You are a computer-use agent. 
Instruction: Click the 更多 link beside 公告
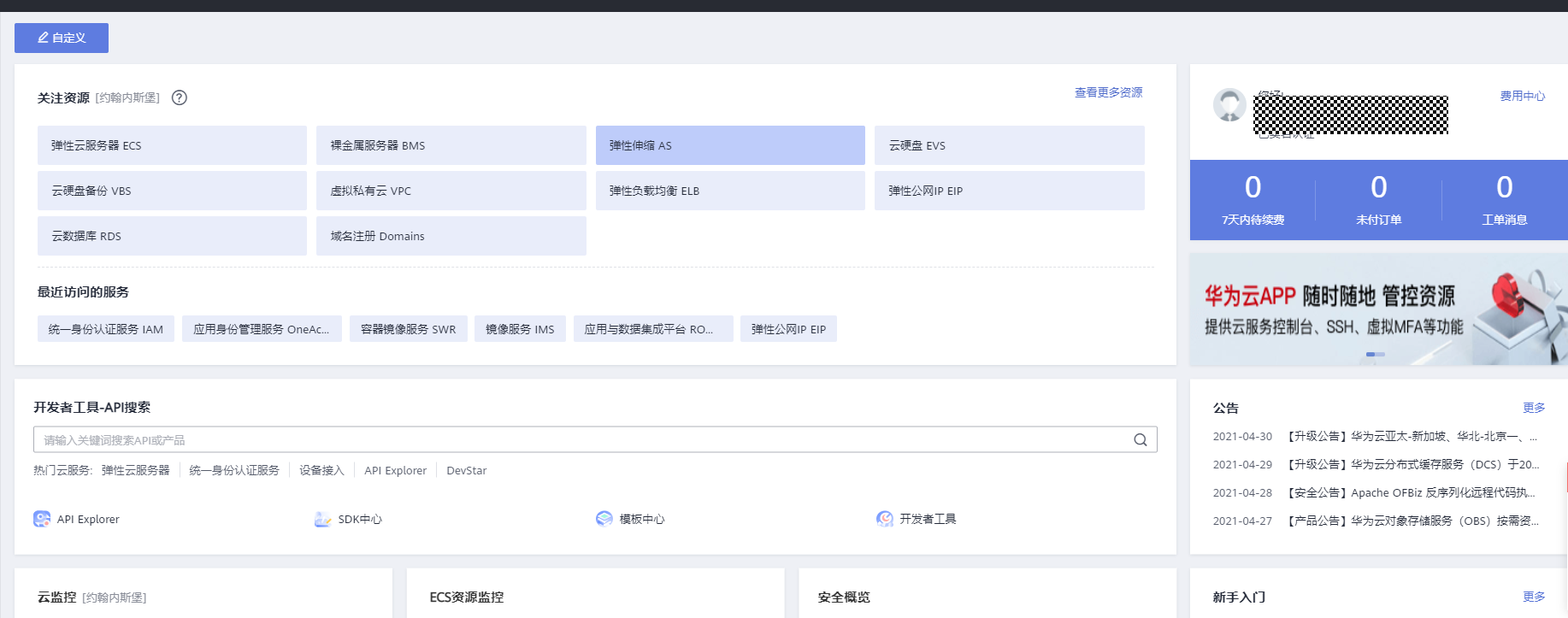[1533, 408]
